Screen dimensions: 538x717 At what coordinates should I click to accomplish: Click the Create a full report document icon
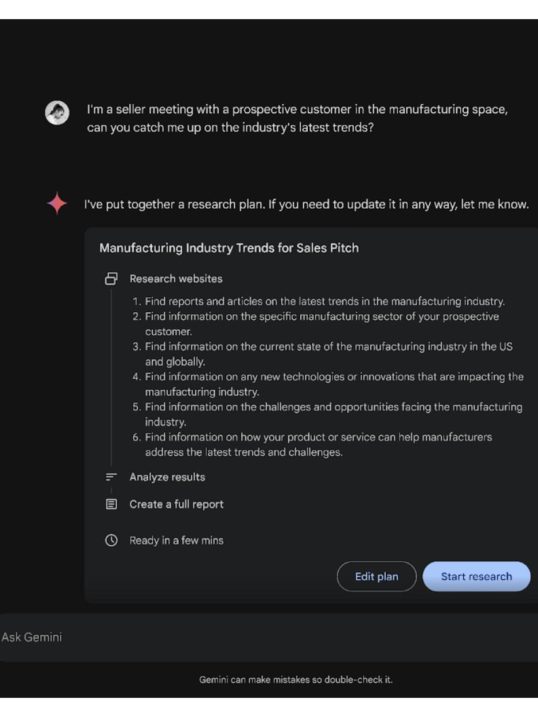click(x=111, y=504)
